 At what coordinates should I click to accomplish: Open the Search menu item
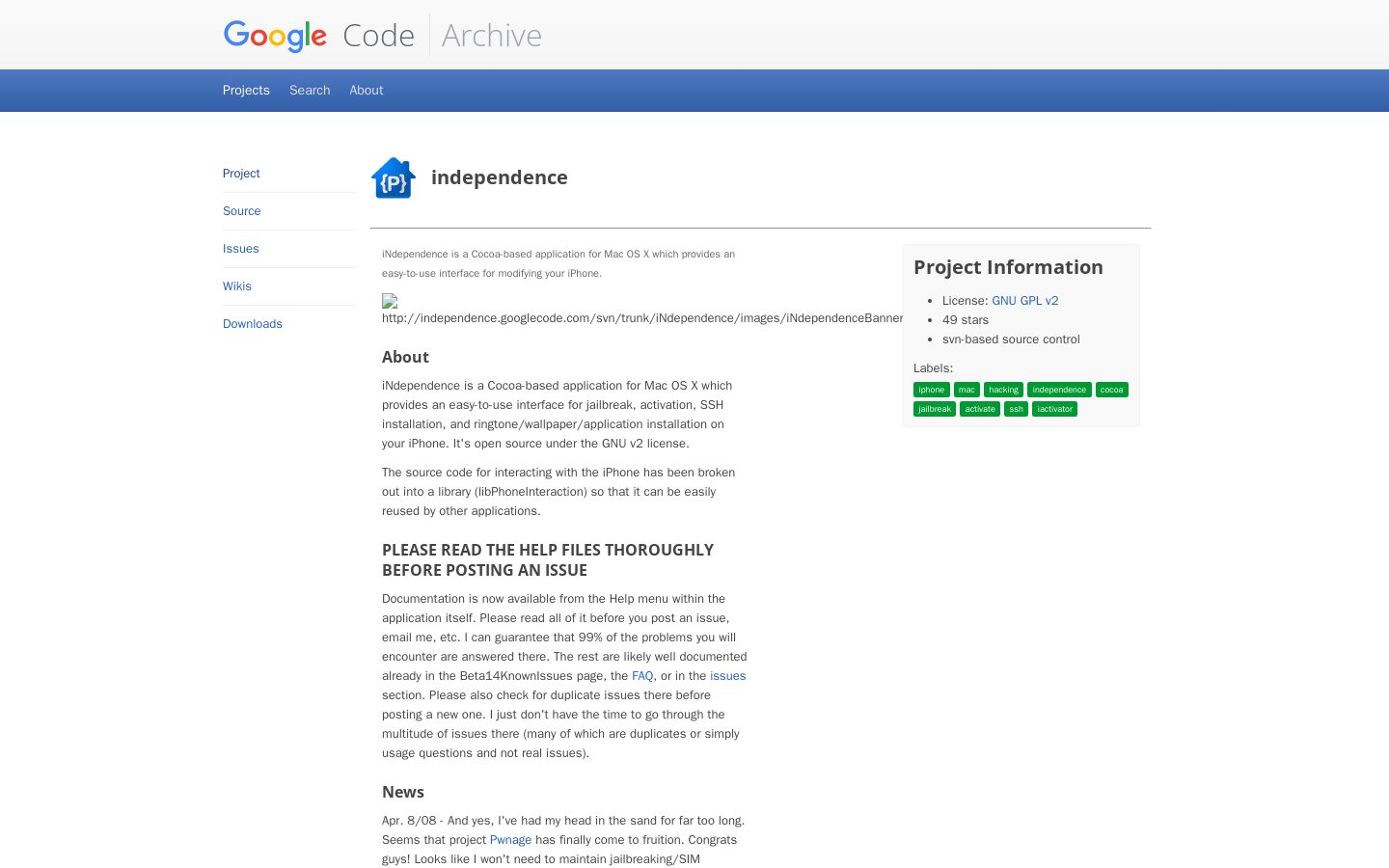(310, 90)
